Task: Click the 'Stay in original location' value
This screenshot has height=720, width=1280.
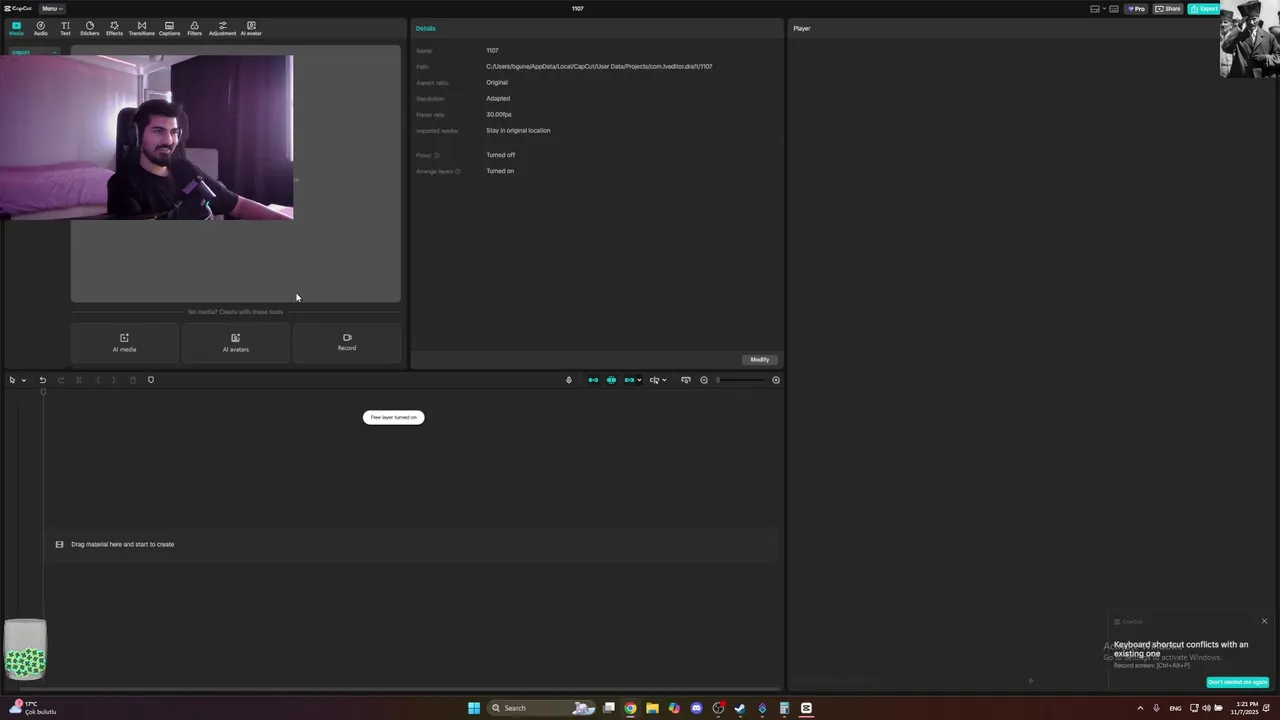Action: 518,130
